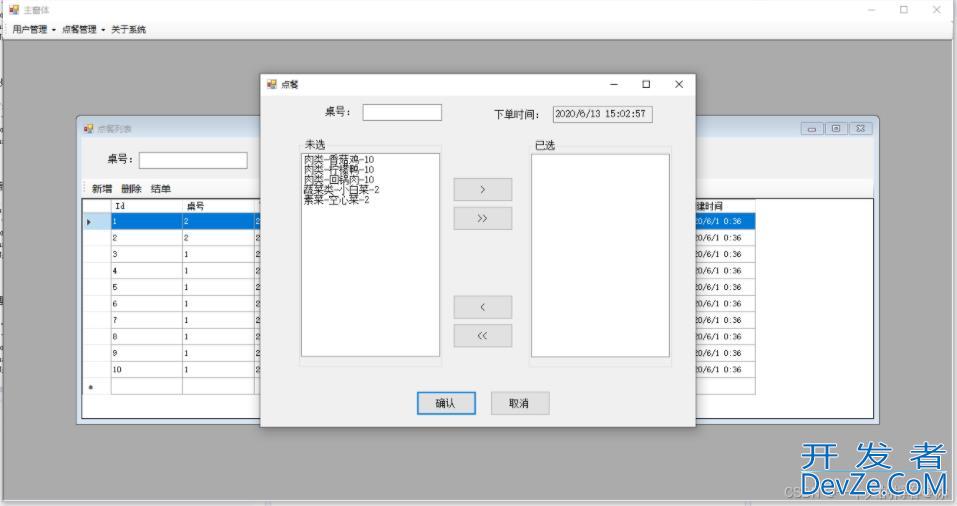
Task: Move selected dish right with > button
Action: (482, 190)
